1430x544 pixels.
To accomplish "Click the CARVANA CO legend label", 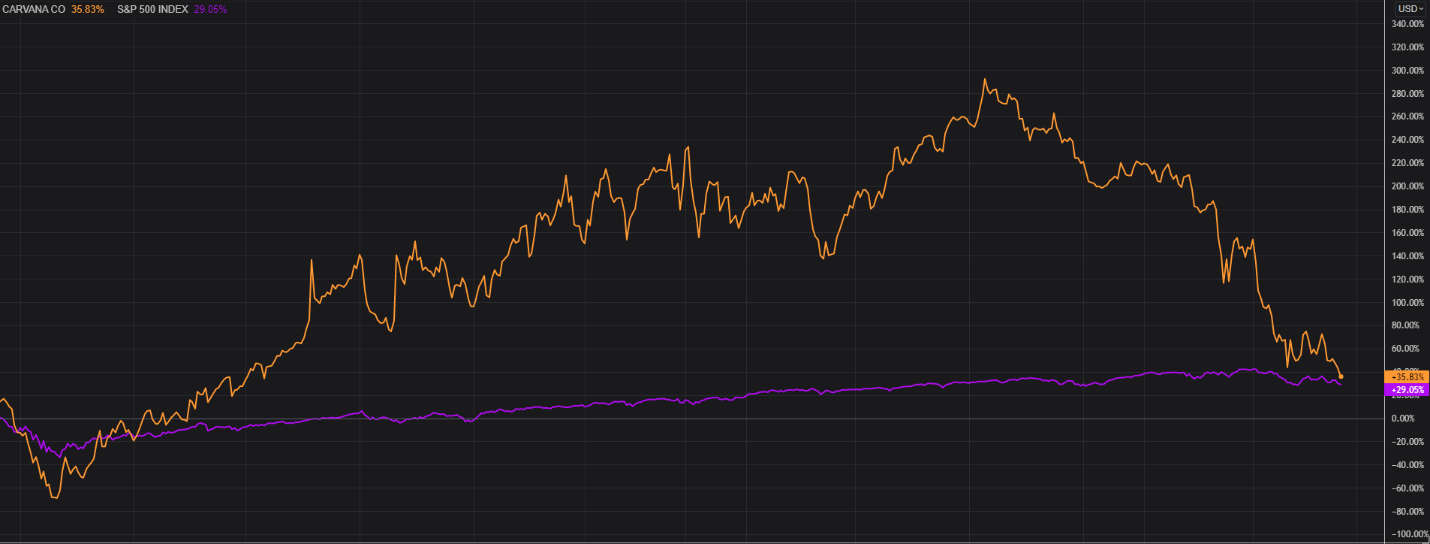I will 34,8.
